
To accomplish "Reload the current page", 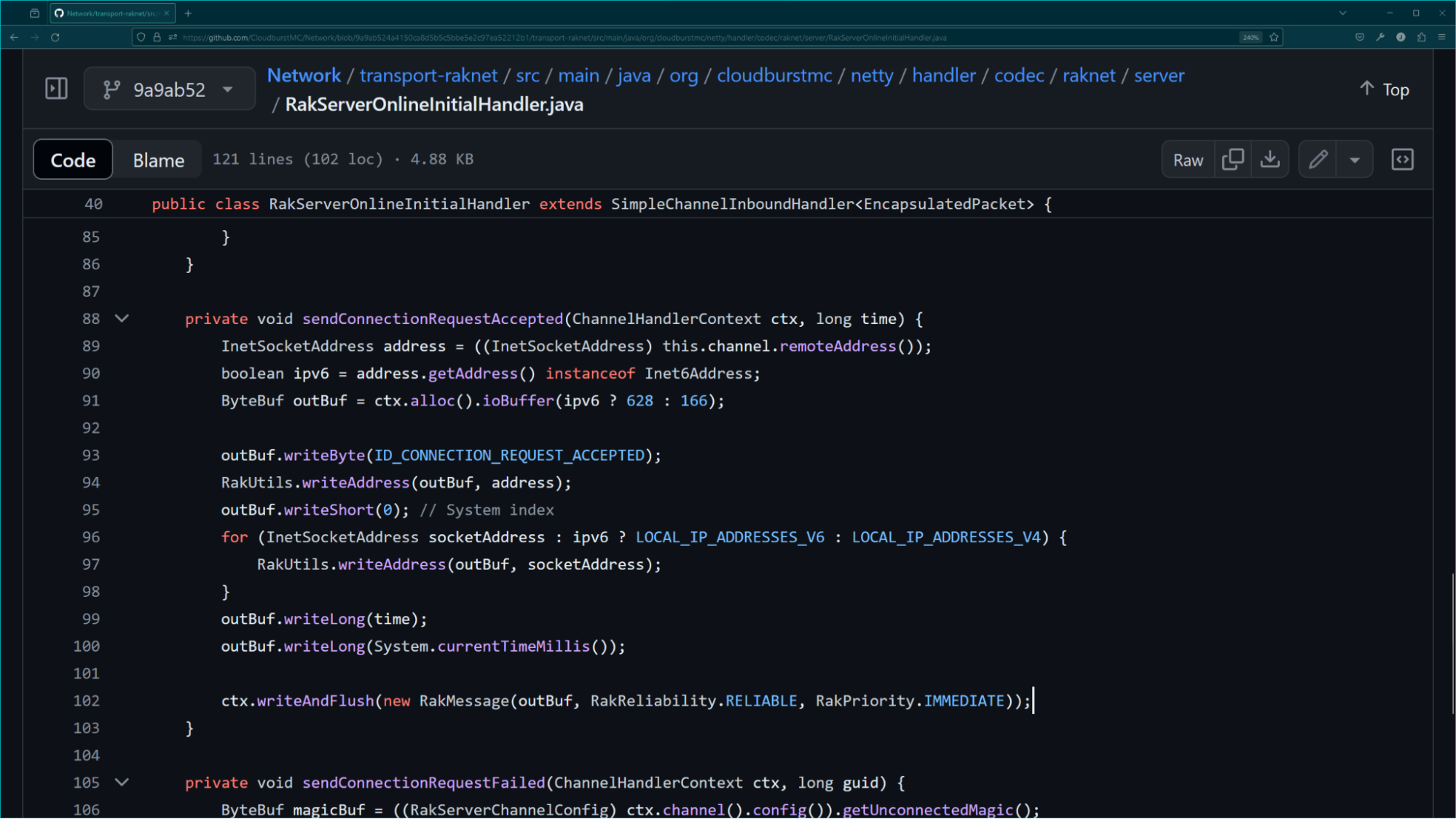I will 56,37.
